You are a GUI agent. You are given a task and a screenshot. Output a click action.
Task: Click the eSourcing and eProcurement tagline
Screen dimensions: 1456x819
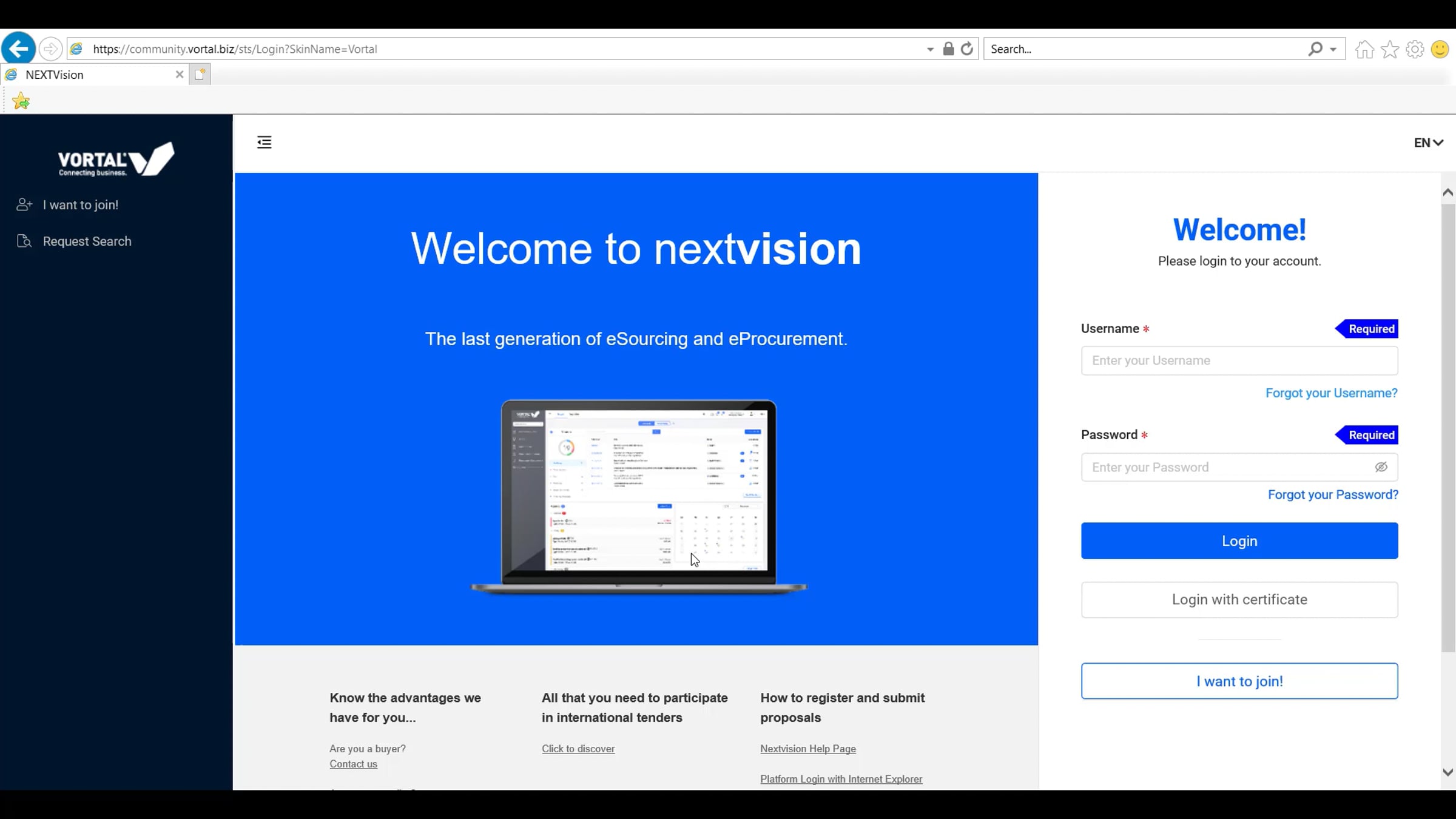(x=636, y=339)
